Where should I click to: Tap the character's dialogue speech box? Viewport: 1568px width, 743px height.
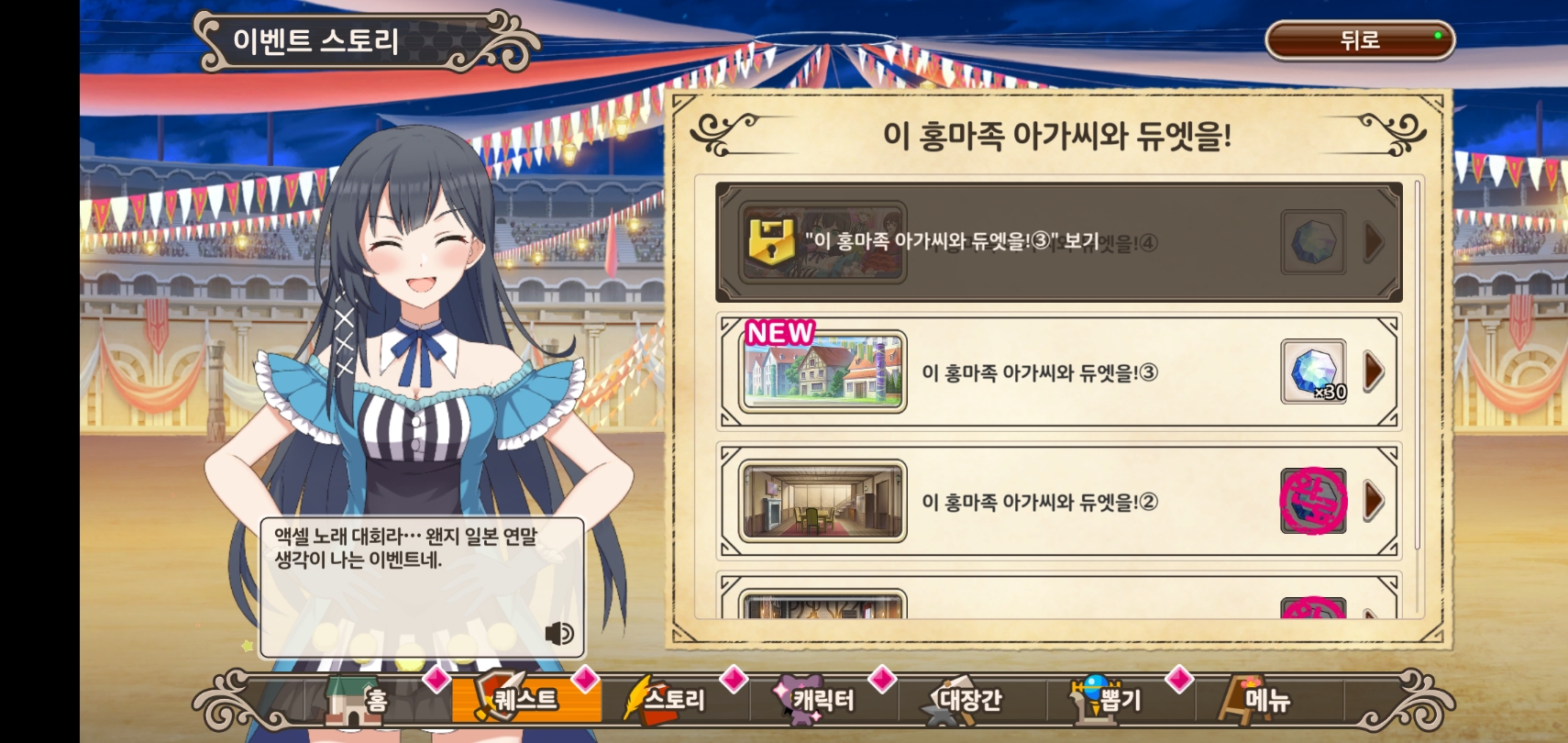[422, 587]
